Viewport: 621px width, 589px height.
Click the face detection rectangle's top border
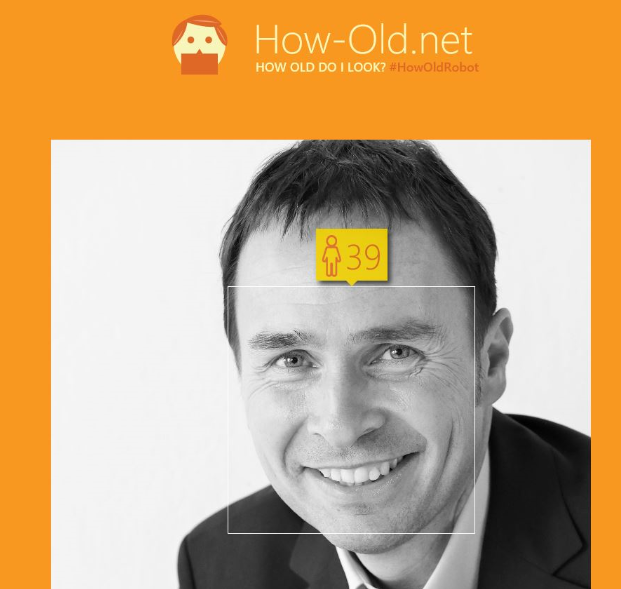pyautogui.click(x=351, y=286)
